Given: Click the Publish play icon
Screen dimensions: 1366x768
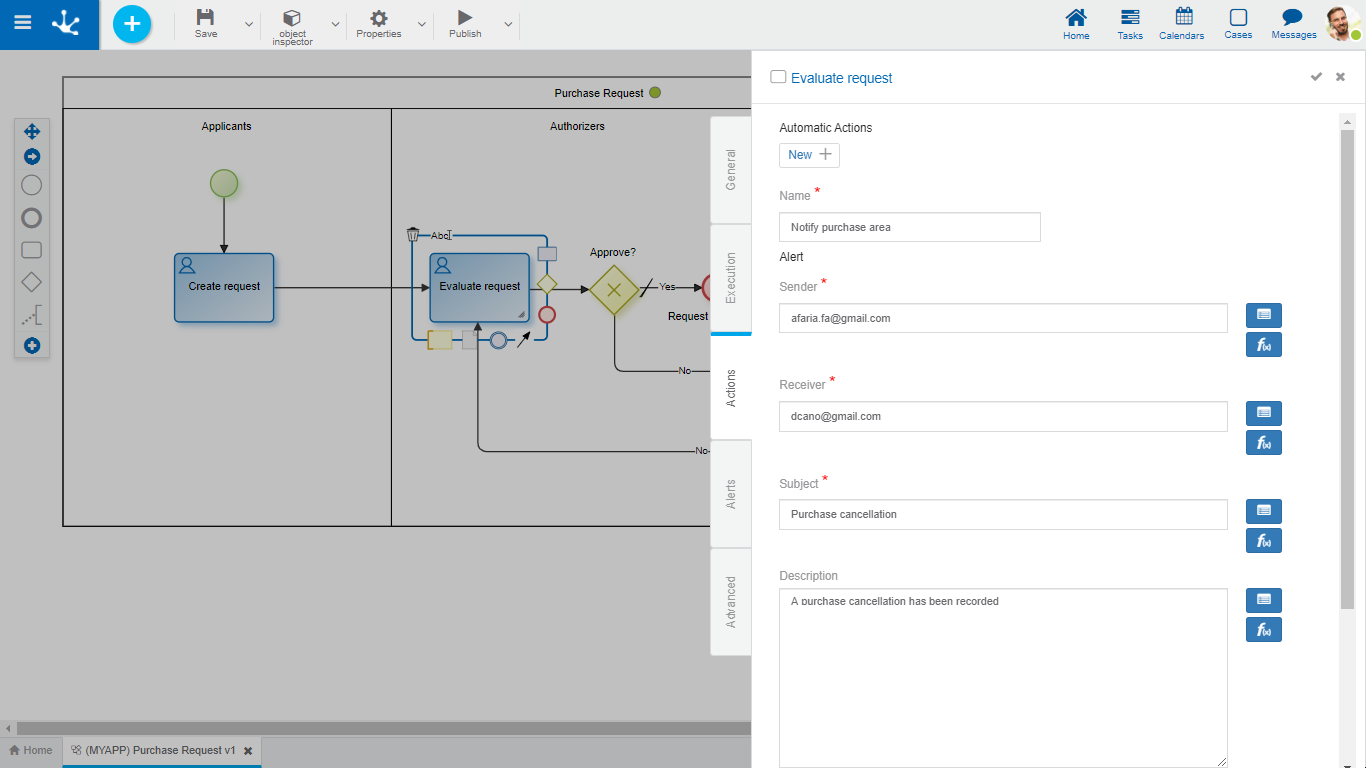Looking at the screenshot, I should click(465, 18).
